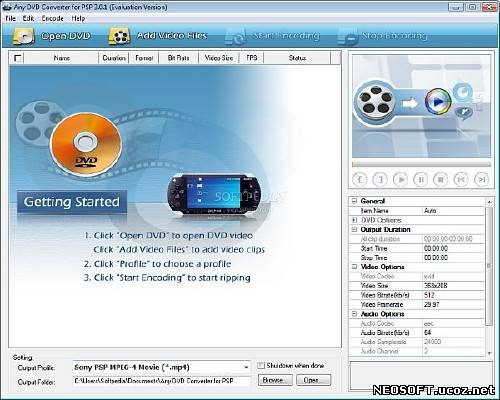Image resolution: width=500 pixels, height=400 pixels.
Task: Click the Audio Samplerate value 24000
Action: tap(453, 342)
